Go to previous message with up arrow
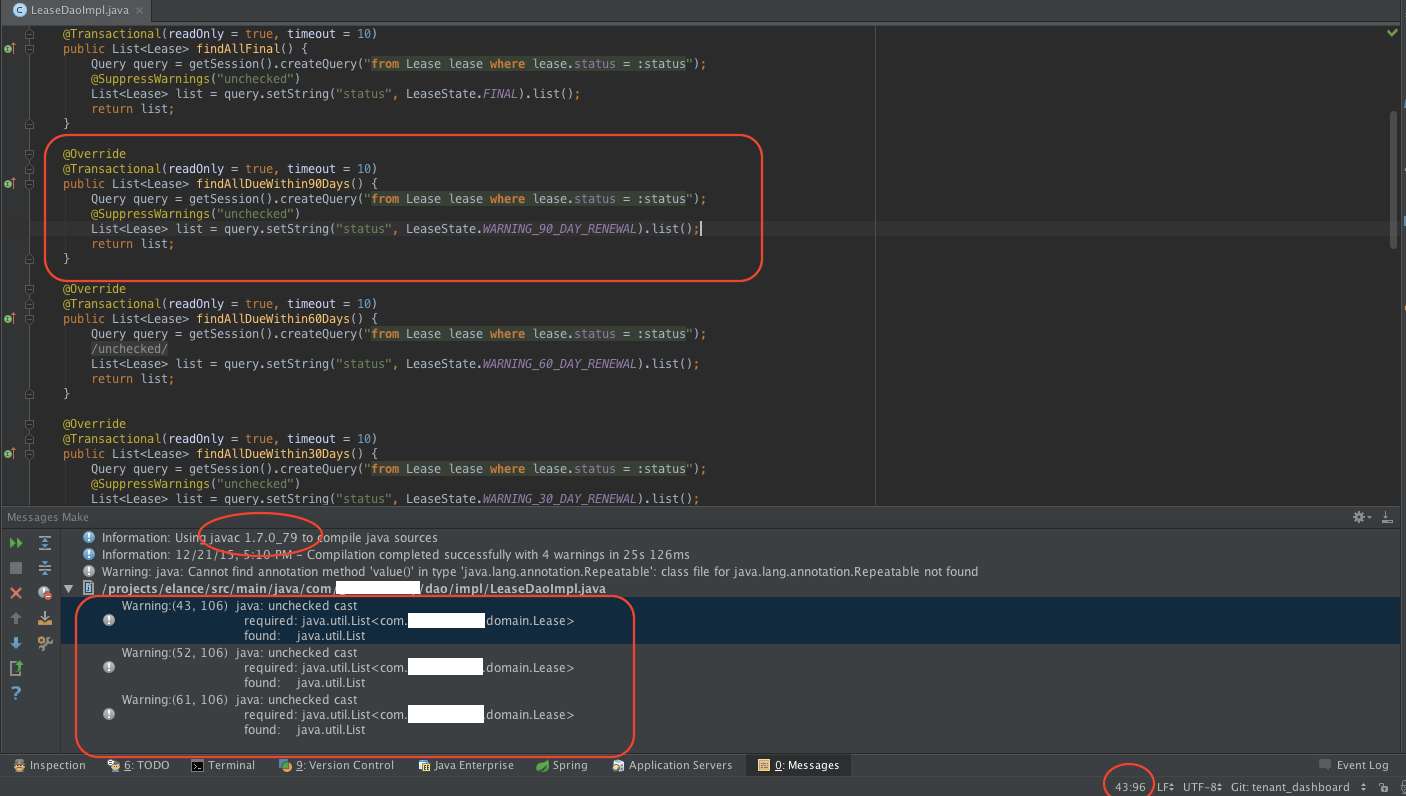Viewport: 1406px width, 796px height. (16, 618)
